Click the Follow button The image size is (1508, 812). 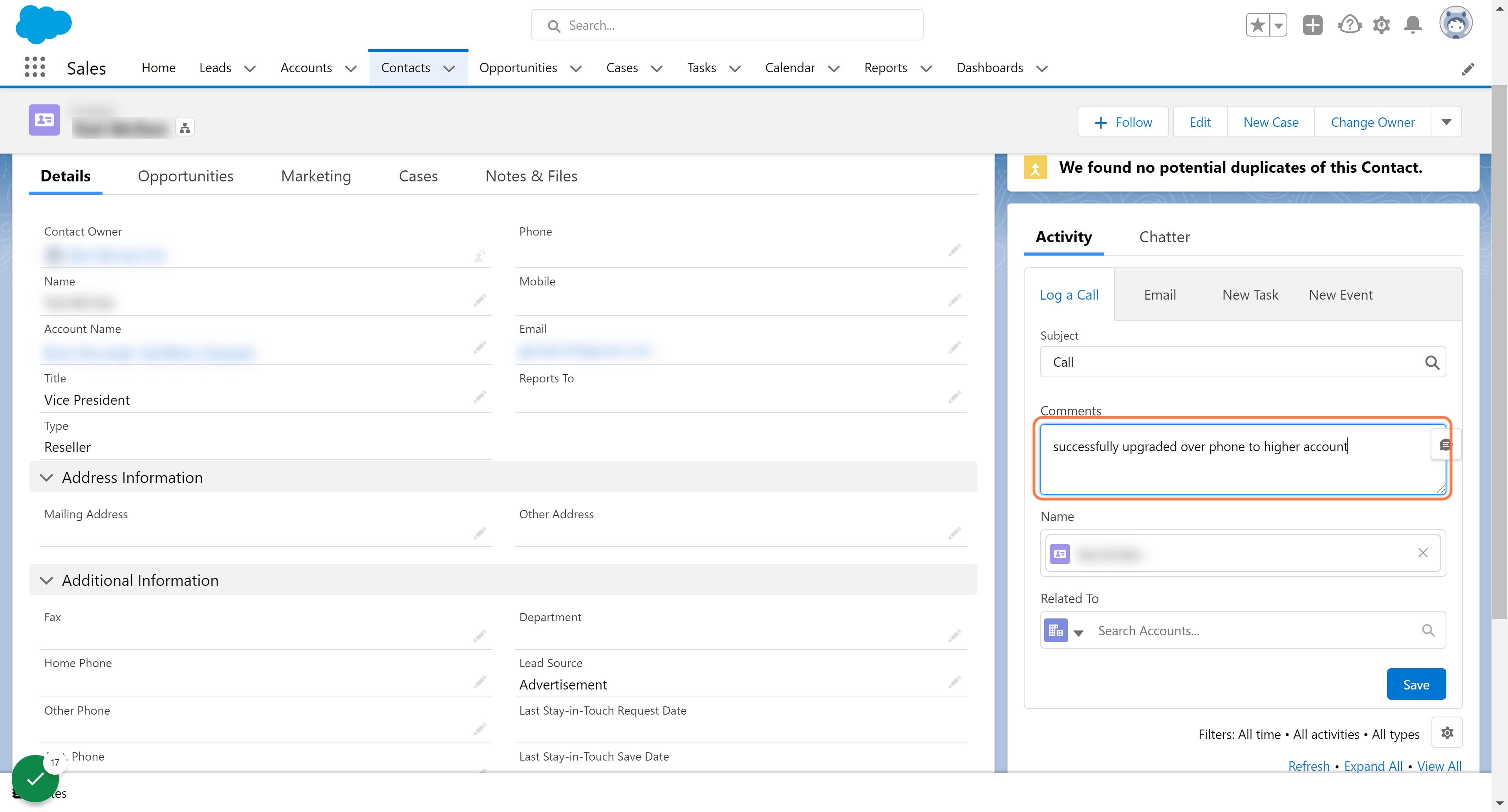(1123, 122)
